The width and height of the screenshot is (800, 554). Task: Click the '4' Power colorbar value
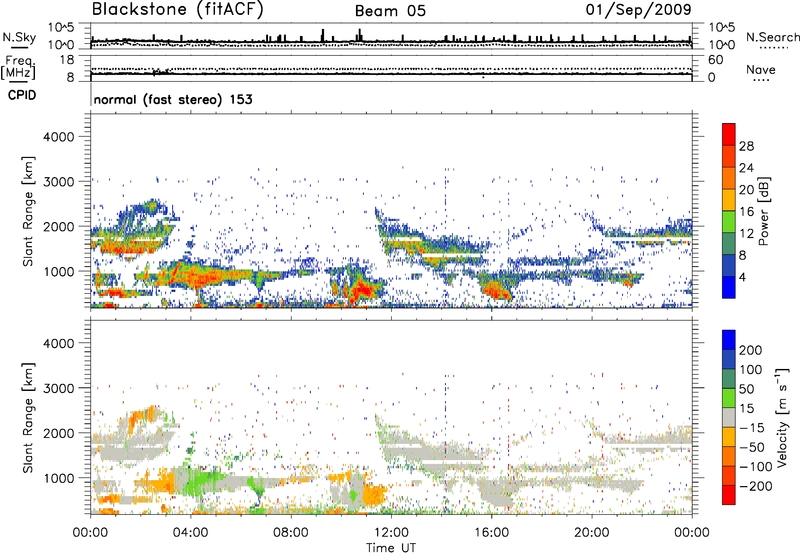coord(742,278)
